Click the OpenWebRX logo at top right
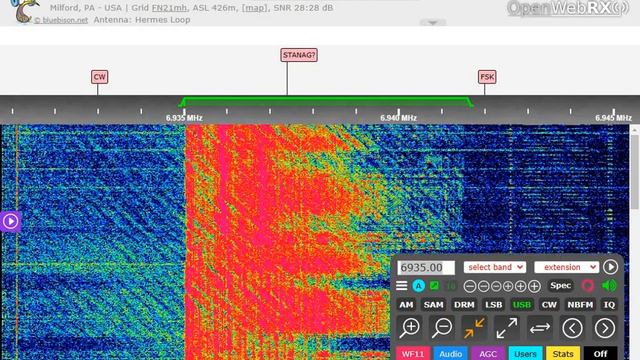 pyautogui.click(x=568, y=8)
